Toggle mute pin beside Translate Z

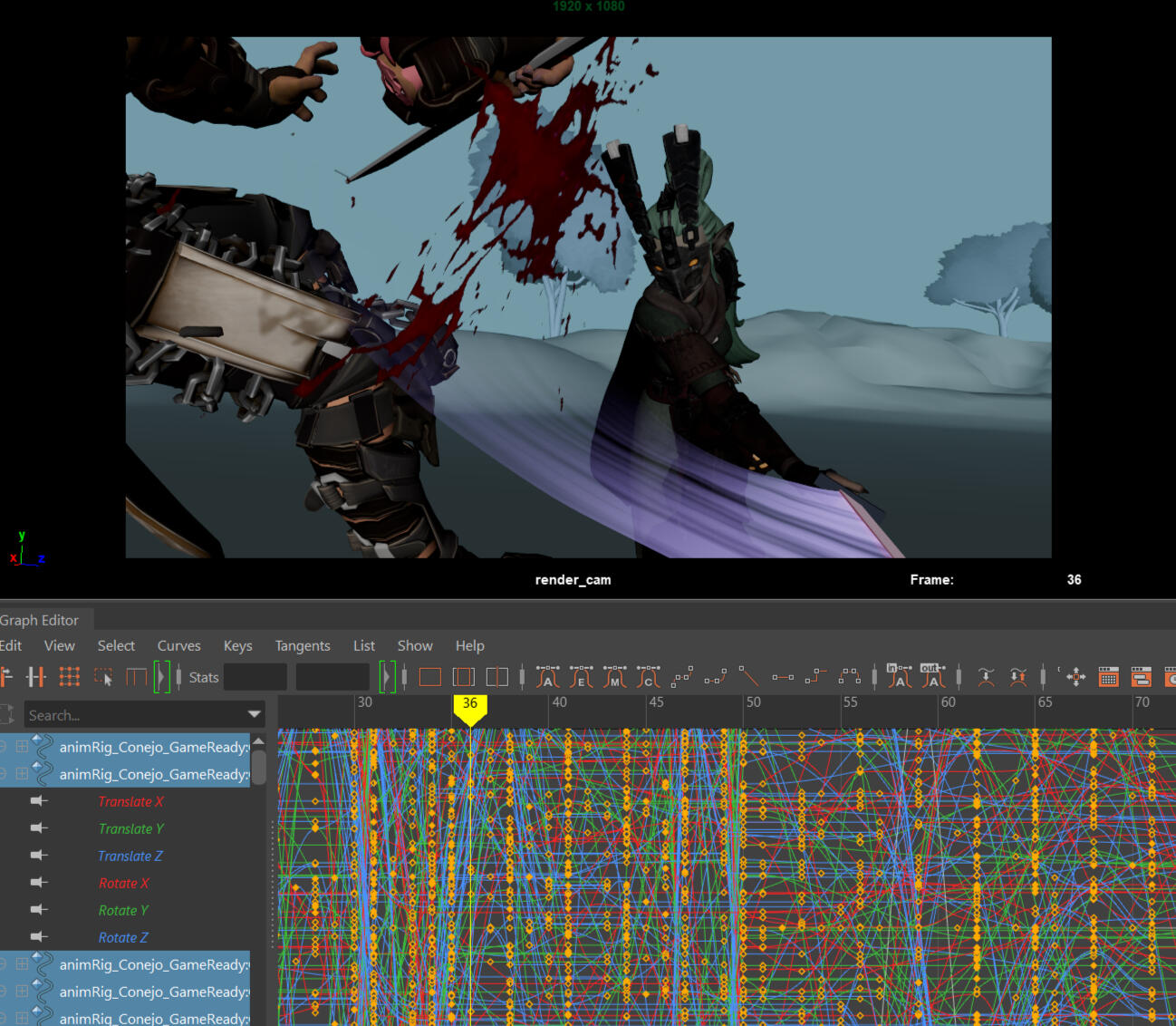(x=39, y=856)
